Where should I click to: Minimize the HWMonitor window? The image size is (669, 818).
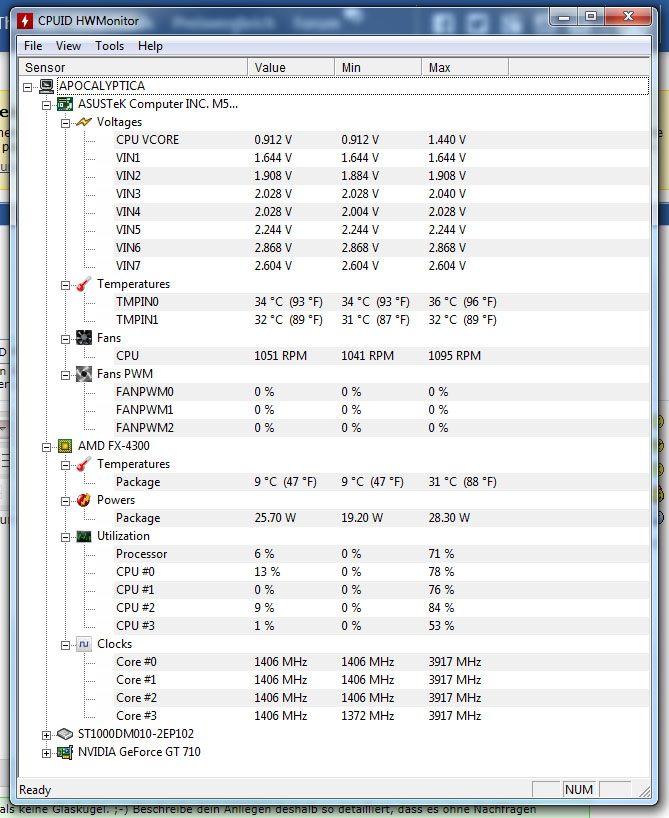[x=564, y=17]
